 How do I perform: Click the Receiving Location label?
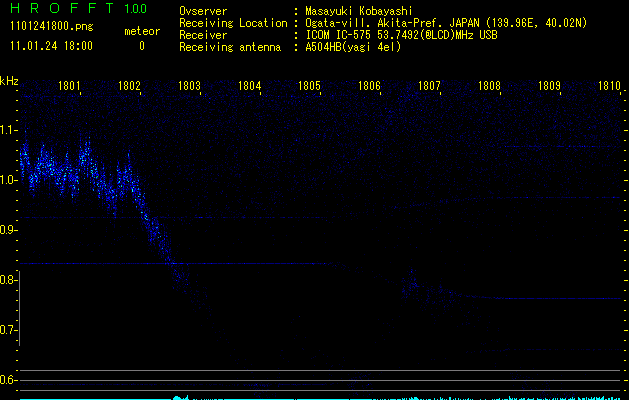point(233,23)
